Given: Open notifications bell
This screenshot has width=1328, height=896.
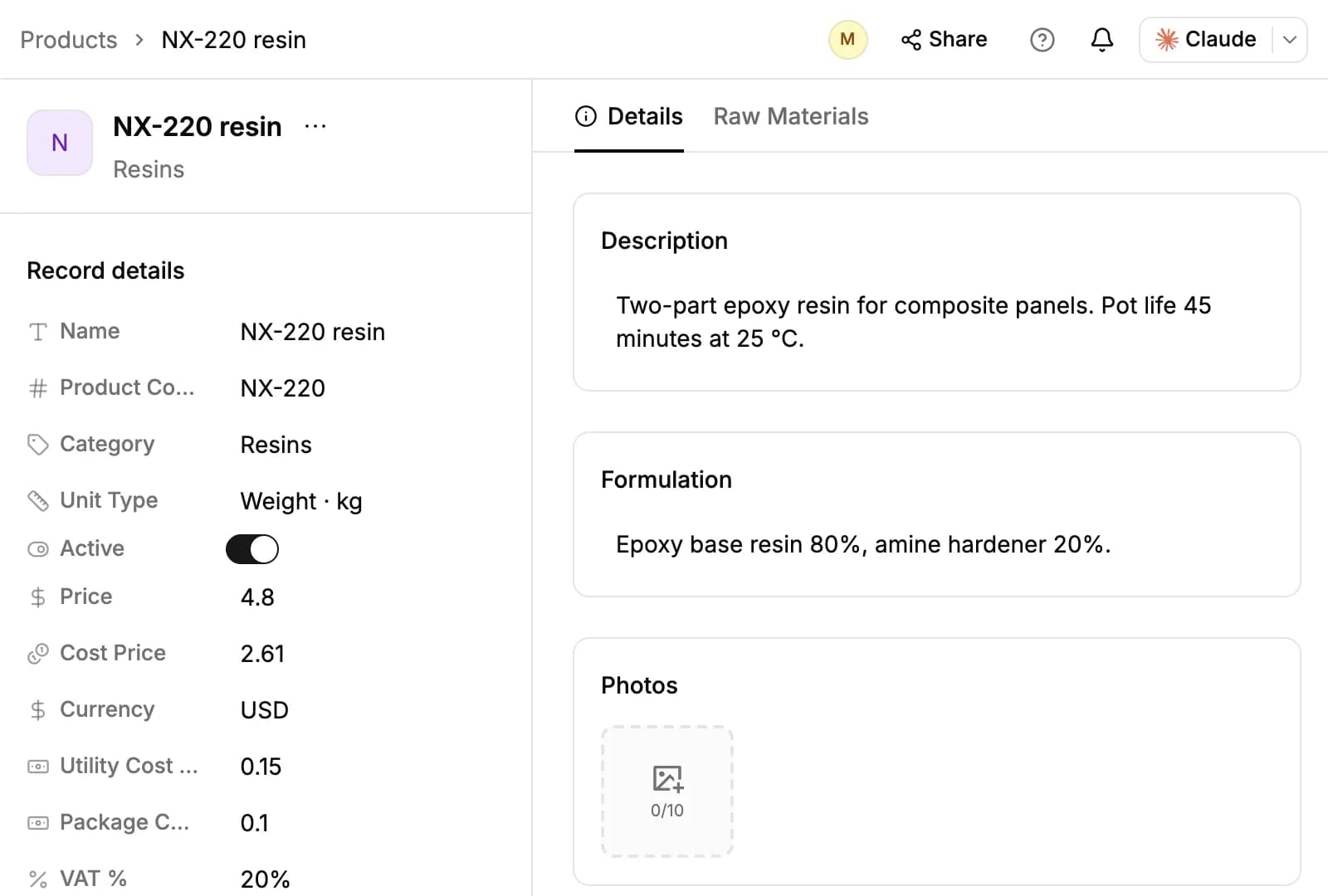Looking at the screenshot, I should click(x=1101, y=40).
